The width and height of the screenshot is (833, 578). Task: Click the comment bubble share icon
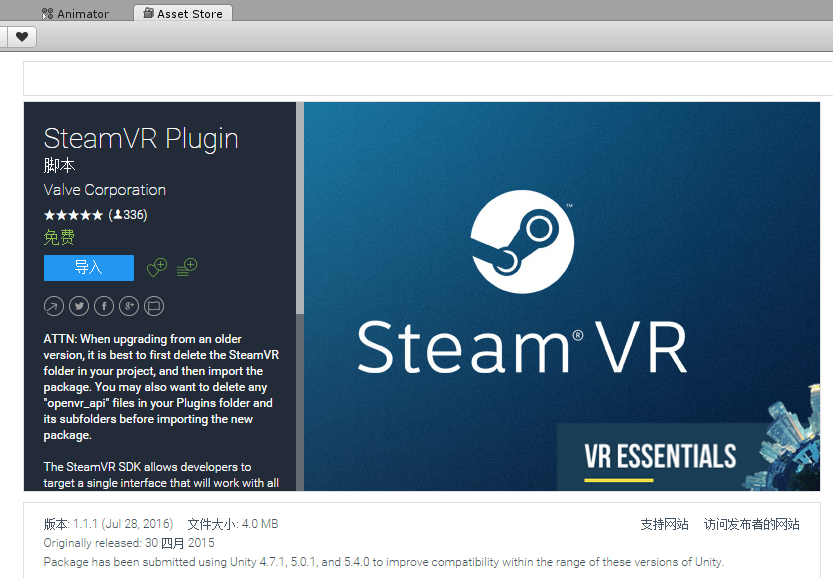tap(154, 306)
